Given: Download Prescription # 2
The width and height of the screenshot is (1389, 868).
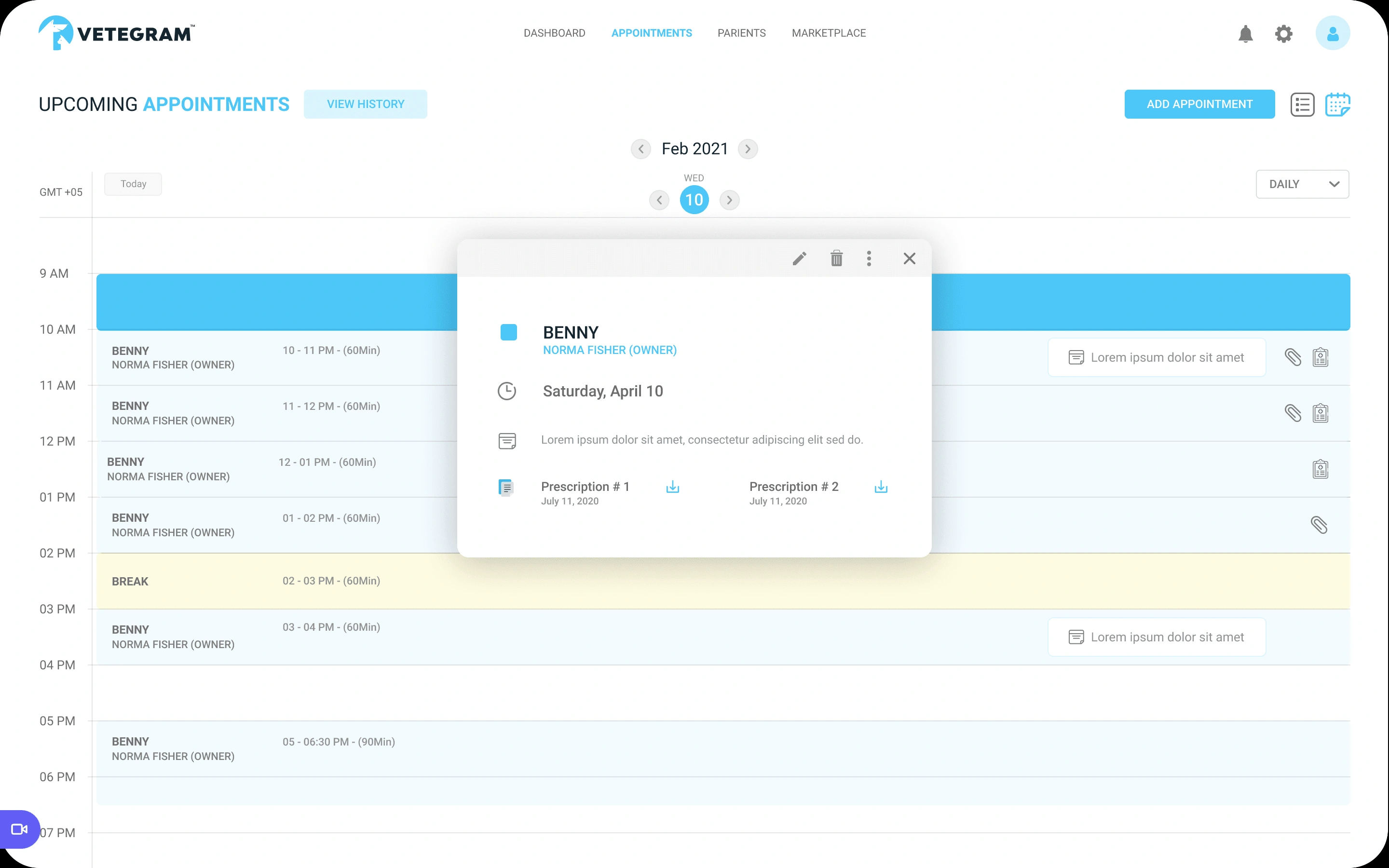Looking at the screenshot, I should (881, 487).
